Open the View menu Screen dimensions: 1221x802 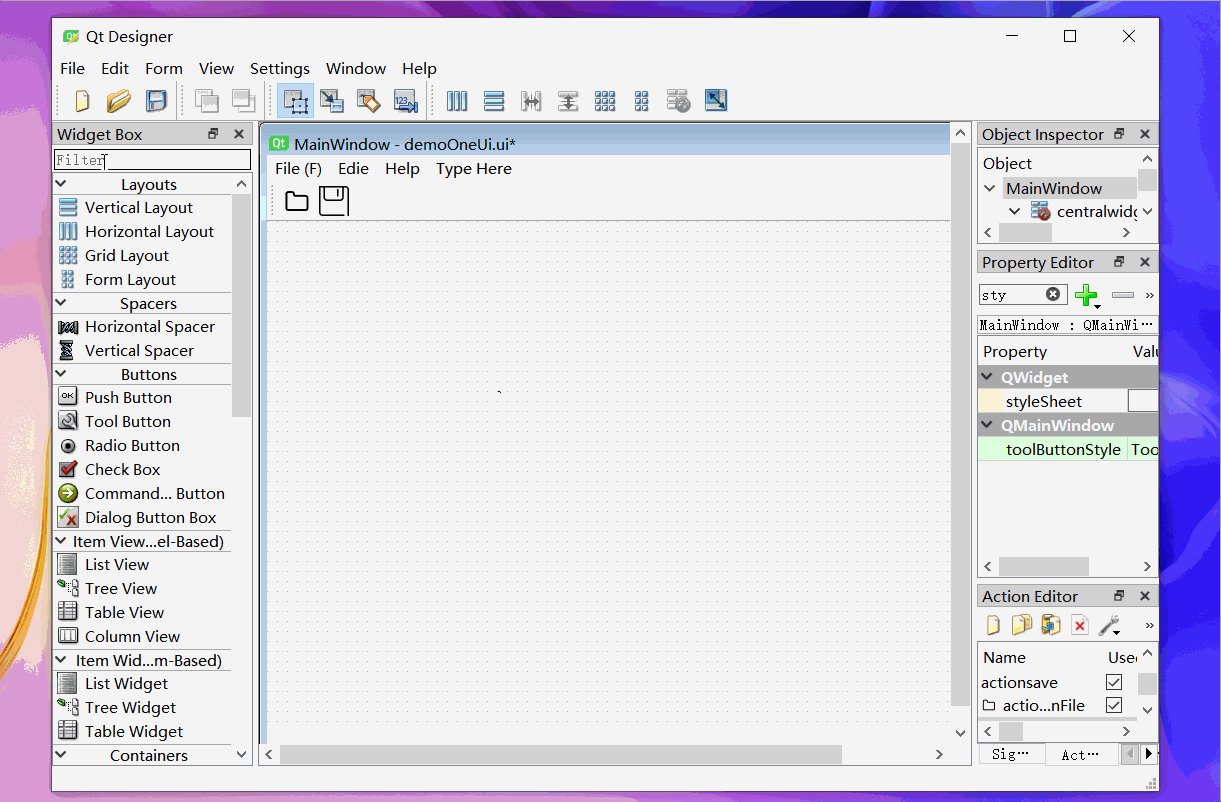(216, 68)
